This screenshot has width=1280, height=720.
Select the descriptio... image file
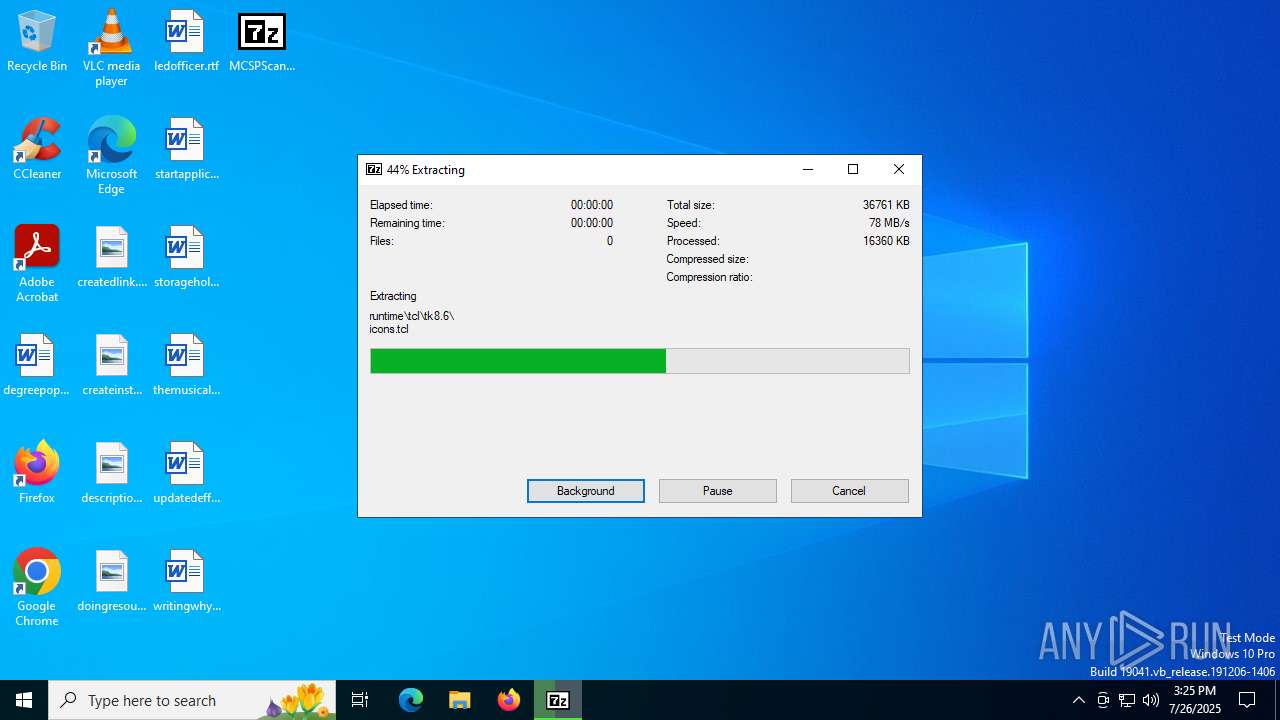tap(111, 472)
